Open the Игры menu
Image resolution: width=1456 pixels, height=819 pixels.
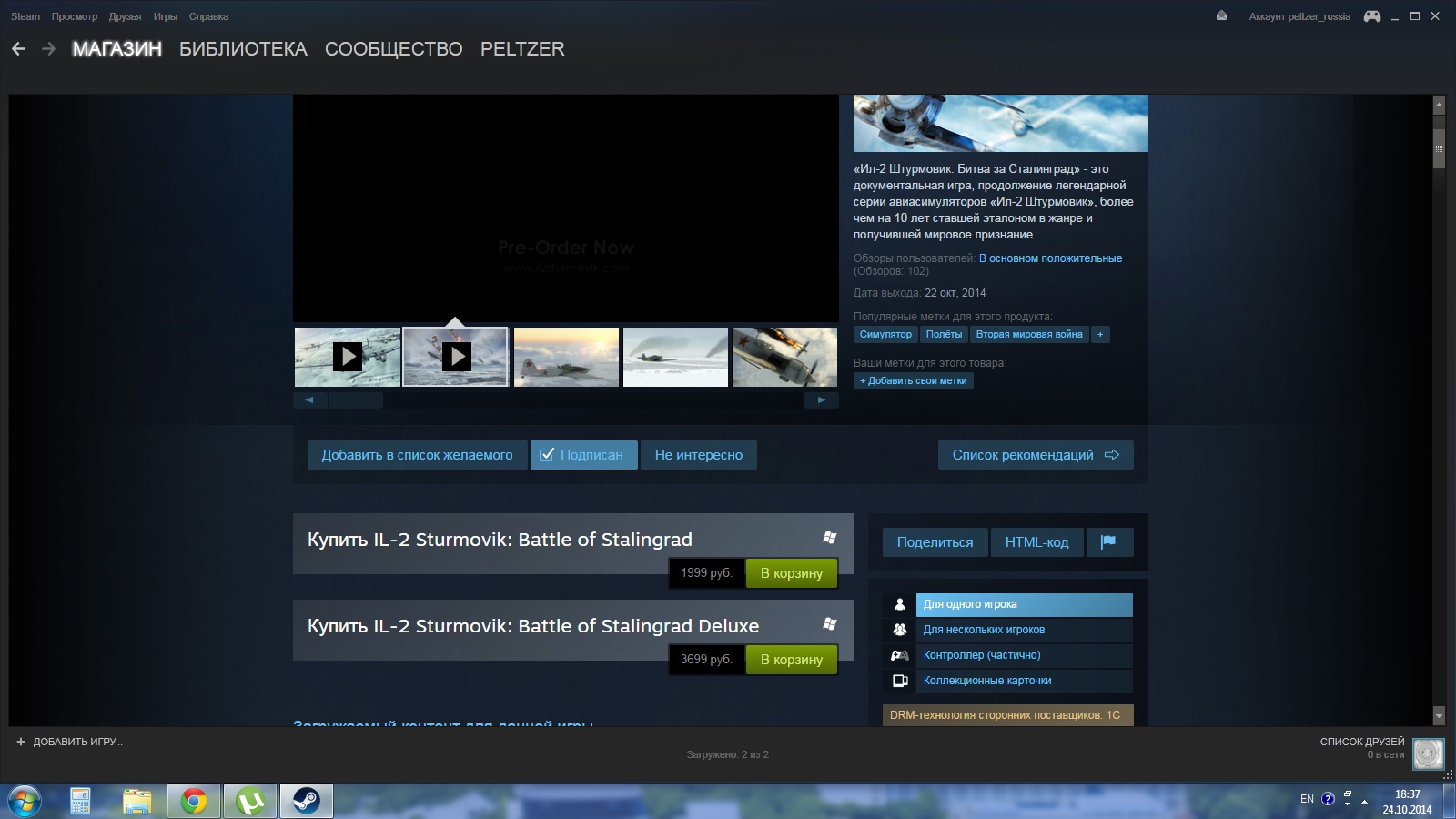165,16
